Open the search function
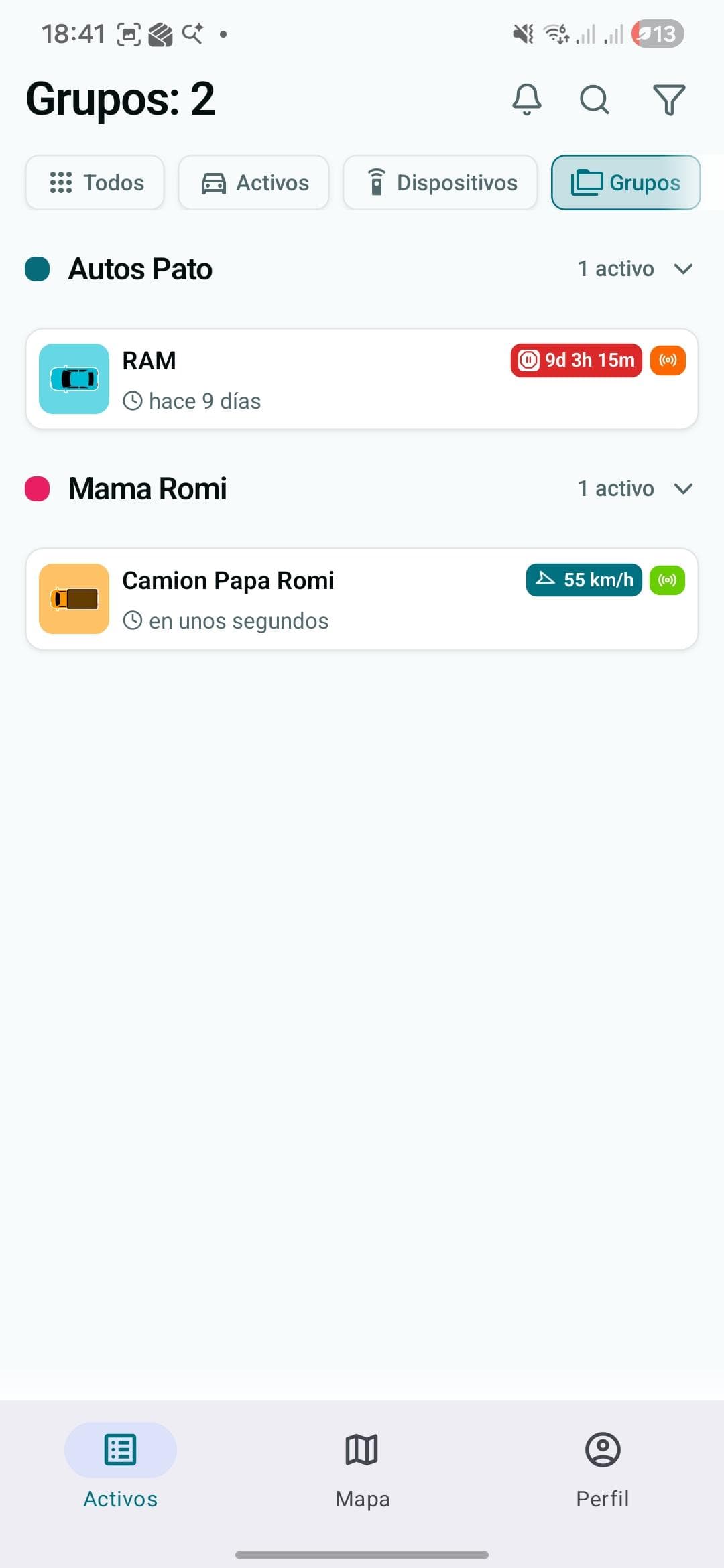This screenshot has width=724, height=1568. pos(594,101)
